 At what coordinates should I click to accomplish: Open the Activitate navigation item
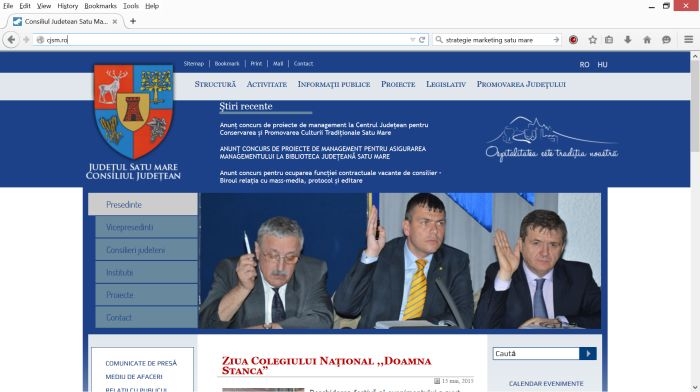click(x=267, y=84)
